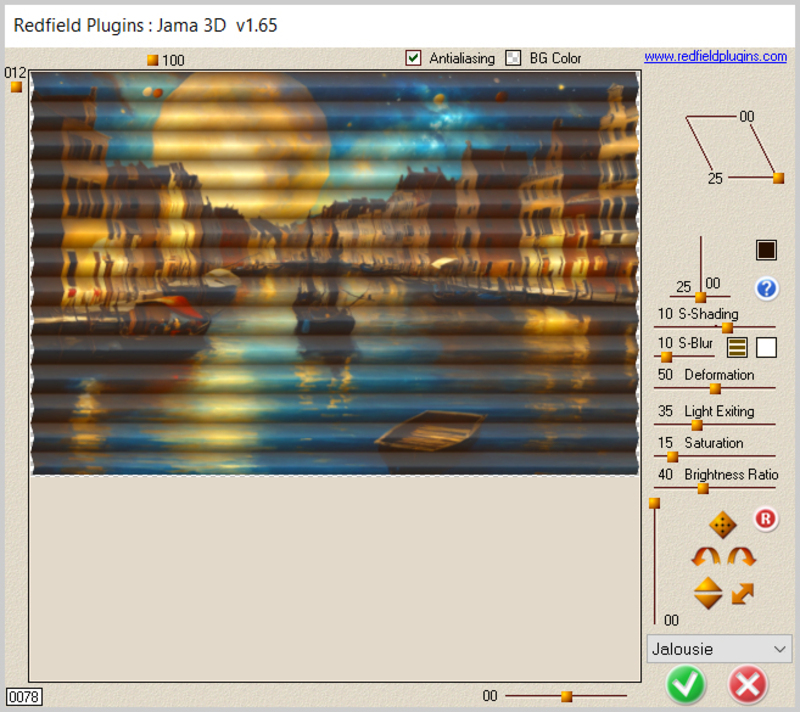
Task: Open the Jalousie preset dropdown
Action: point(719,649)
